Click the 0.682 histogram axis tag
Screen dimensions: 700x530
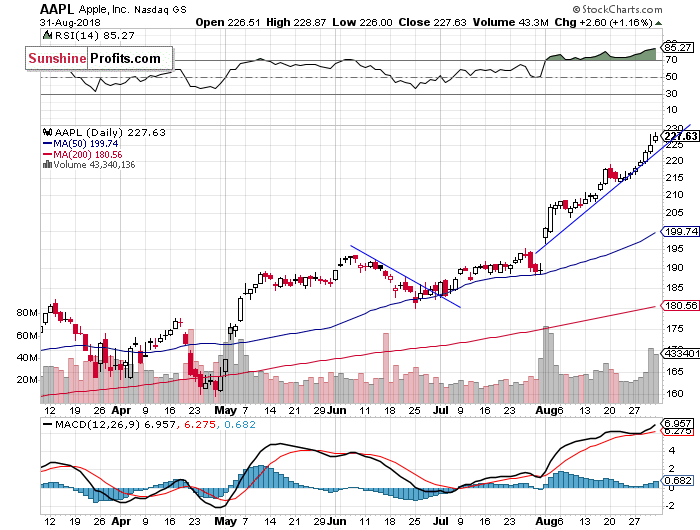click(678, 480)
